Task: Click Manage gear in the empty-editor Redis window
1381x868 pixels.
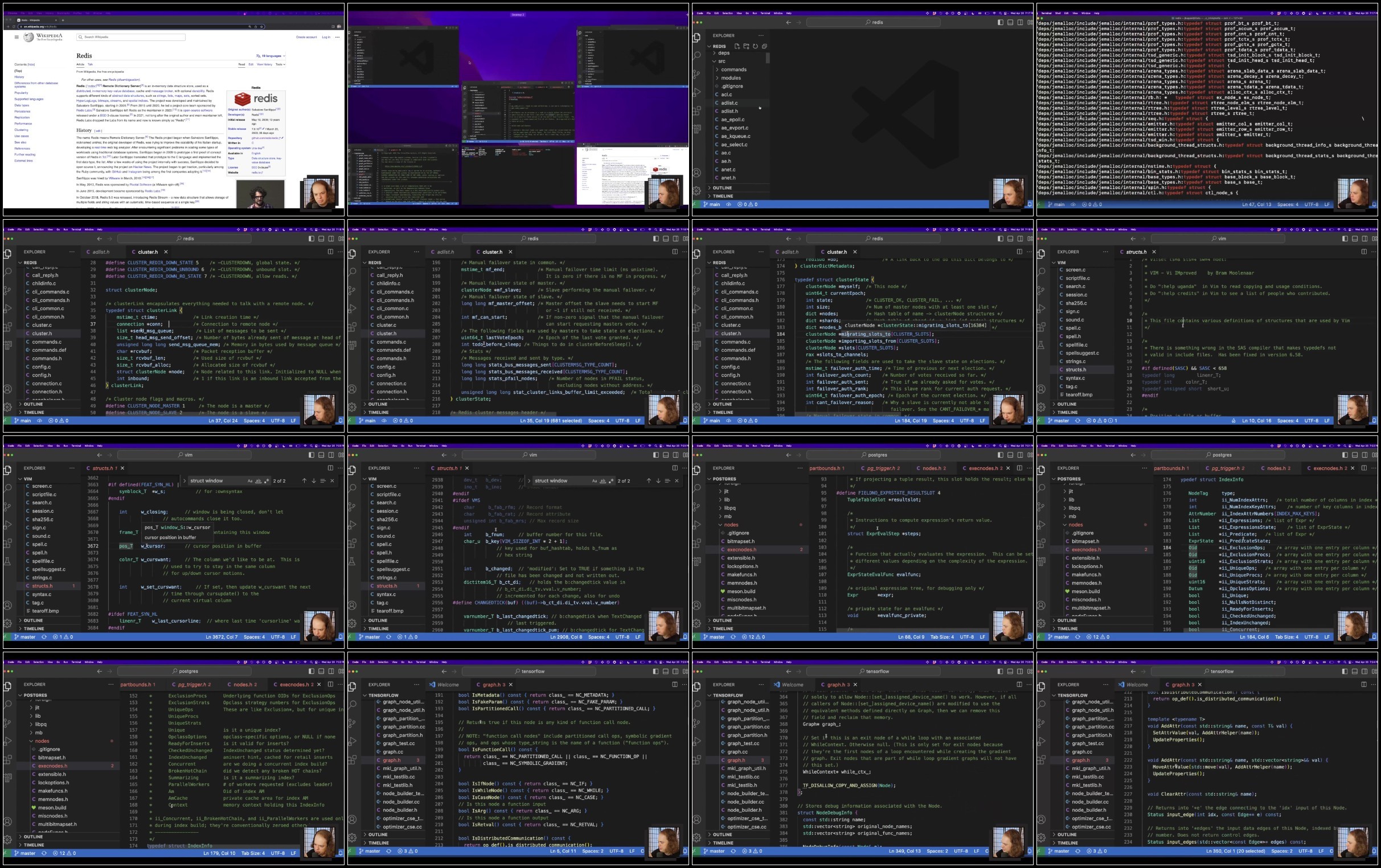Action: (x=697, y=190)
